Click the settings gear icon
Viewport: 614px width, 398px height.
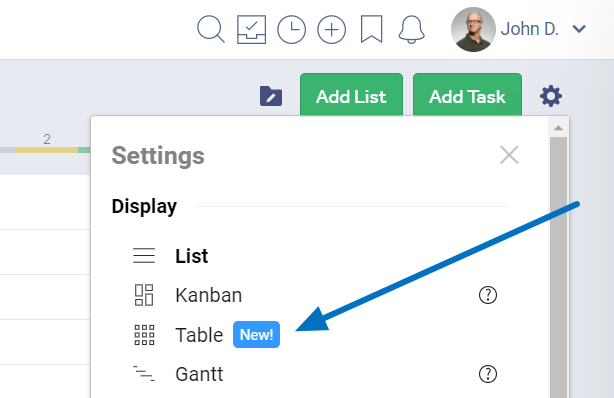coord(551,96)
